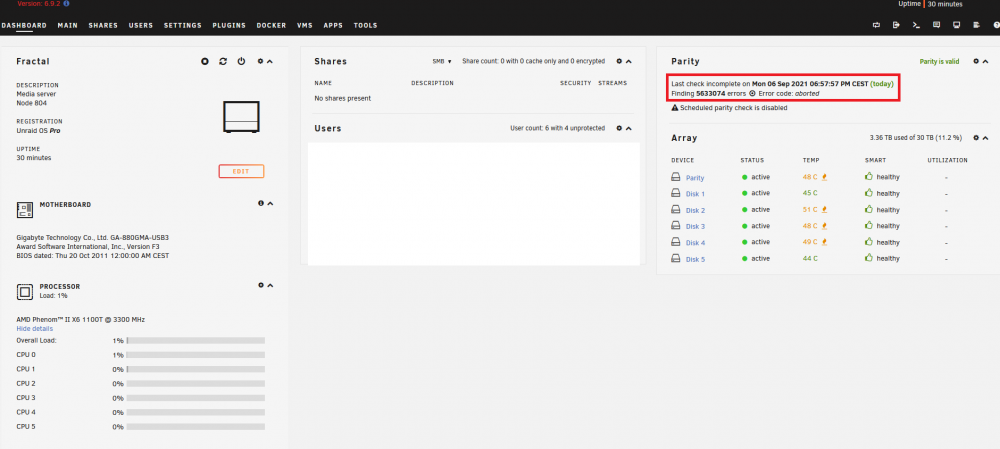Open the Disk 2 link
Viewport: 1000px width, 449px height.
[695, 210]
